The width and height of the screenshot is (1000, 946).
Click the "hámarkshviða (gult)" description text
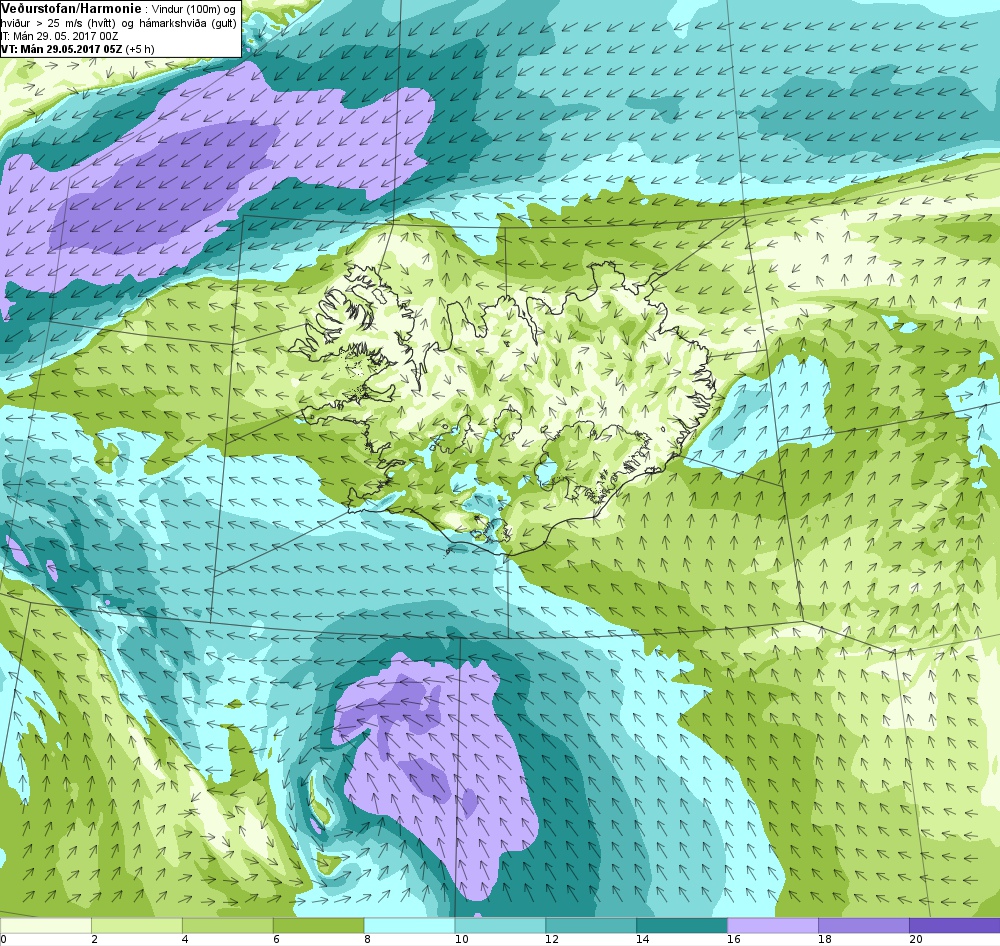[x=187, y=23]
